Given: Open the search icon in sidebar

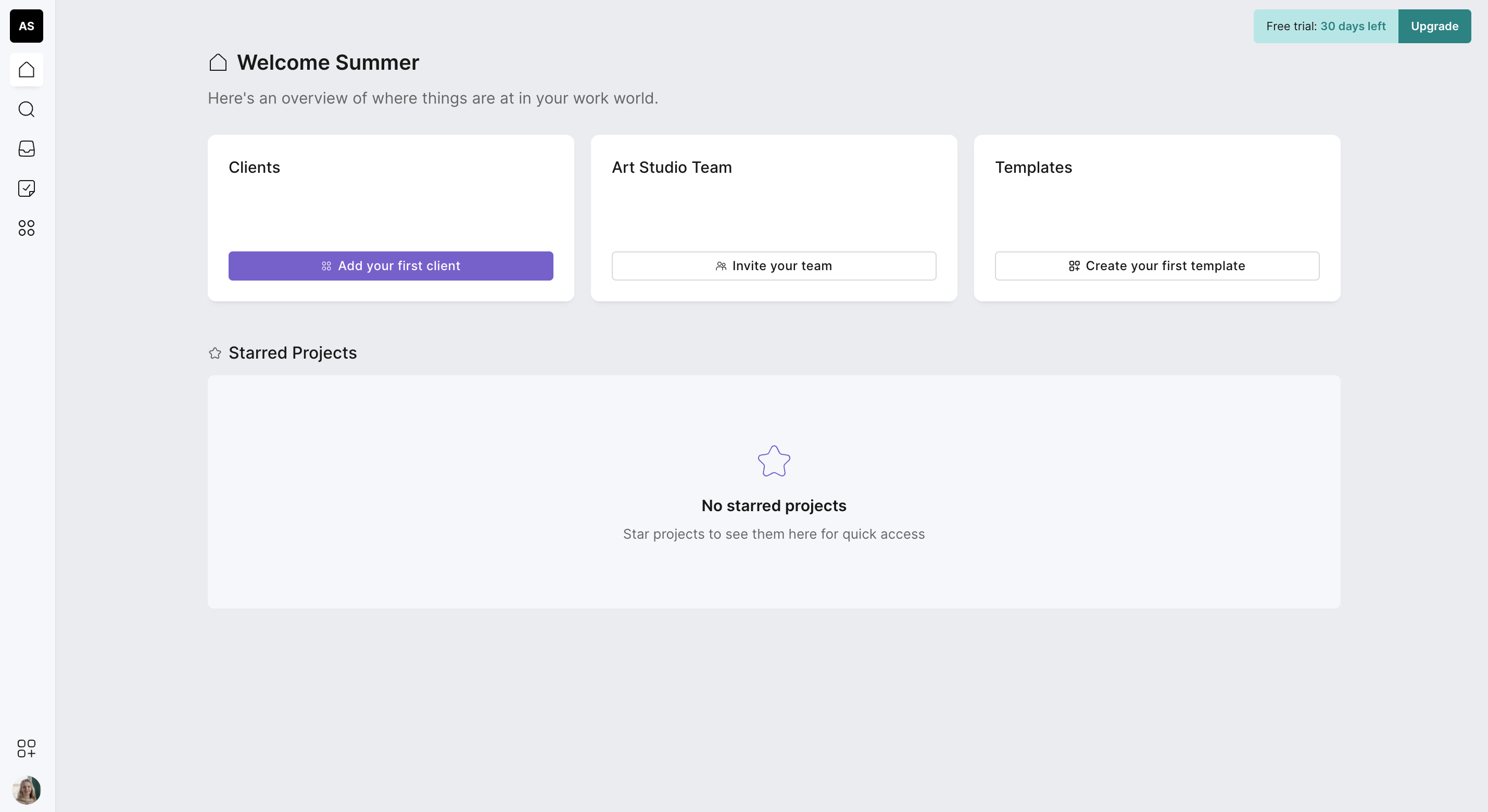Looking at the screenshot, I should (x=27, y=109).
